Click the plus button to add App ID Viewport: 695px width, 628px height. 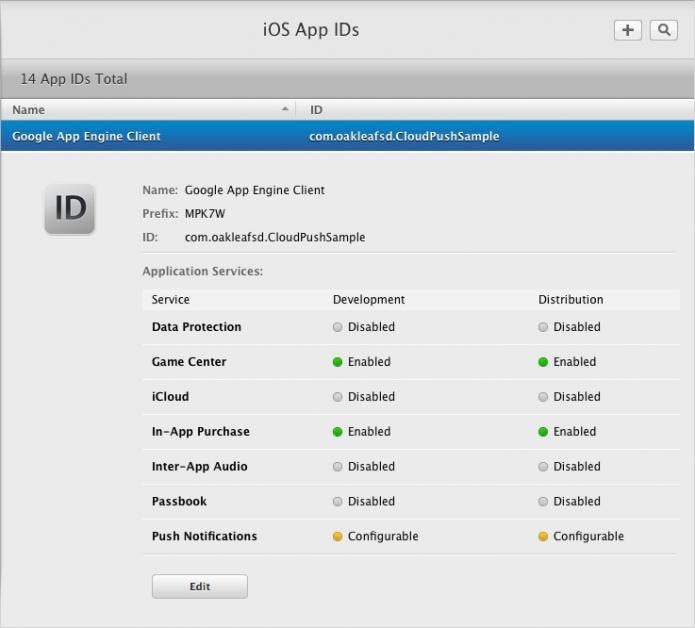pyautogui.click(x=628, y=30)
